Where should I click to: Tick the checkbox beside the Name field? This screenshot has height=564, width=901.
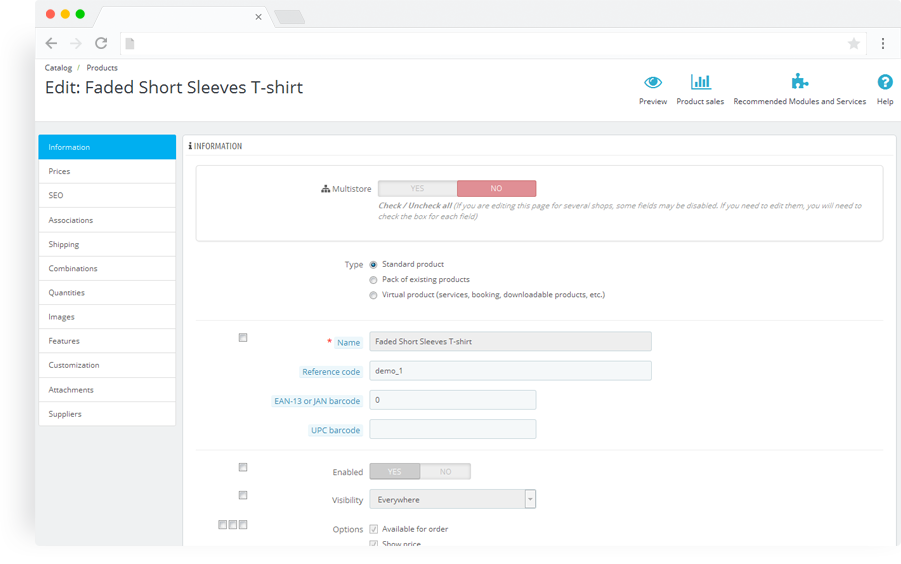coord(243,338)
